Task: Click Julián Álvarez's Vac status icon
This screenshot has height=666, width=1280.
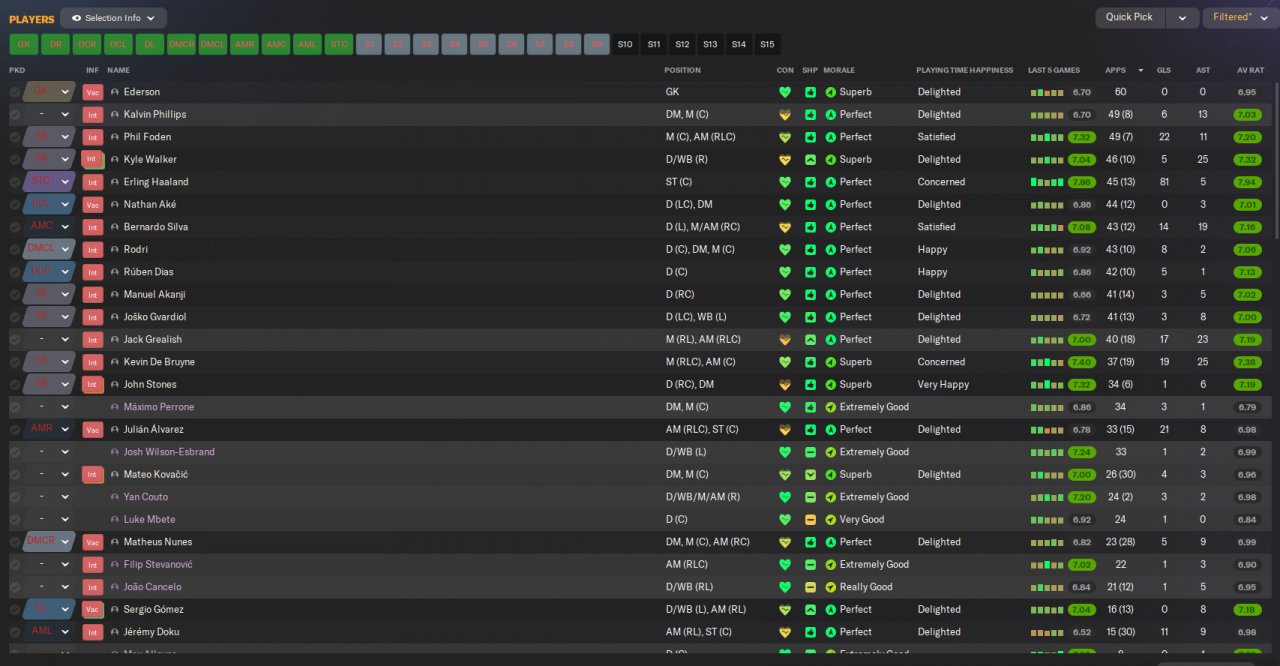Action: [x=93, y=429]
